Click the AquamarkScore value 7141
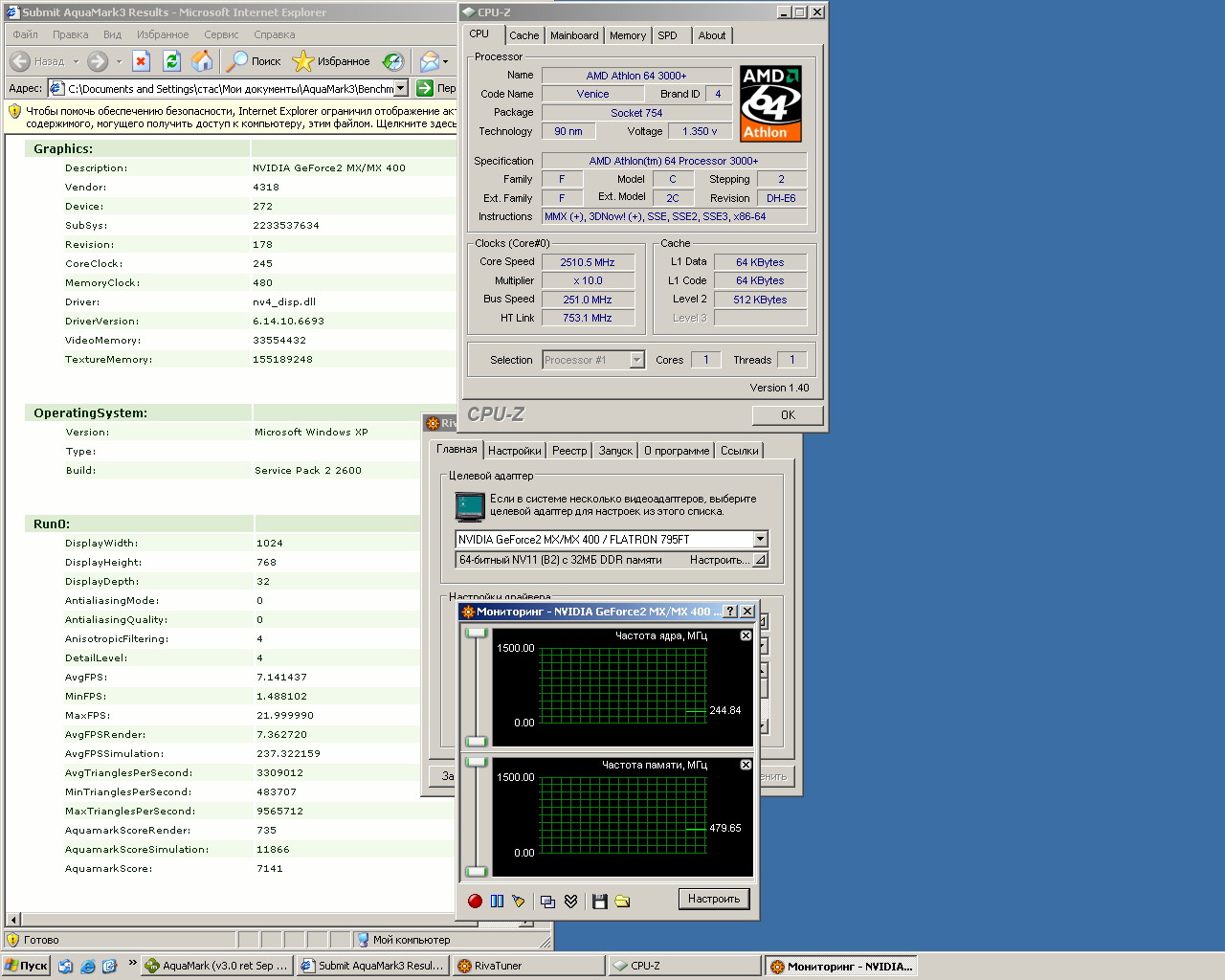1225x980 pixels. point(270,868)
